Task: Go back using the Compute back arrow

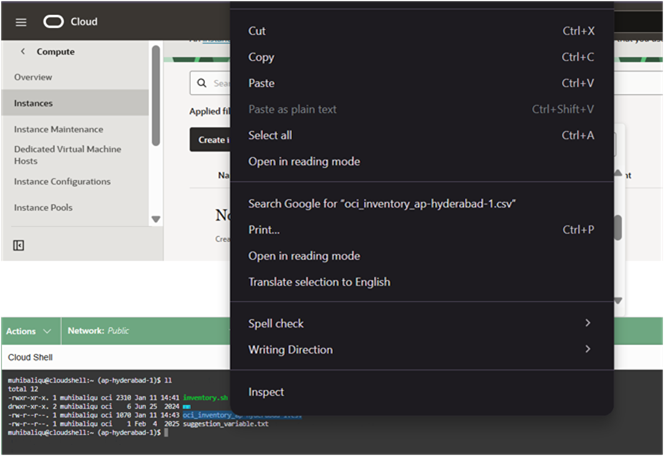Action: point(23,51)
